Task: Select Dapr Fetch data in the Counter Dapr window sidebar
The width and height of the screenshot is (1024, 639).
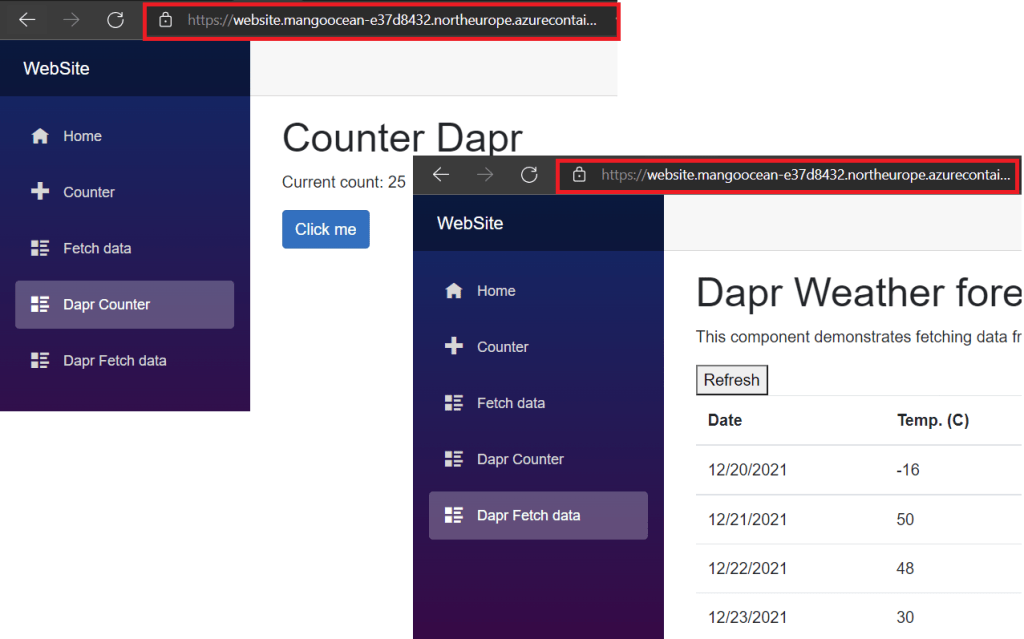Action: click(x=114, y=360)
